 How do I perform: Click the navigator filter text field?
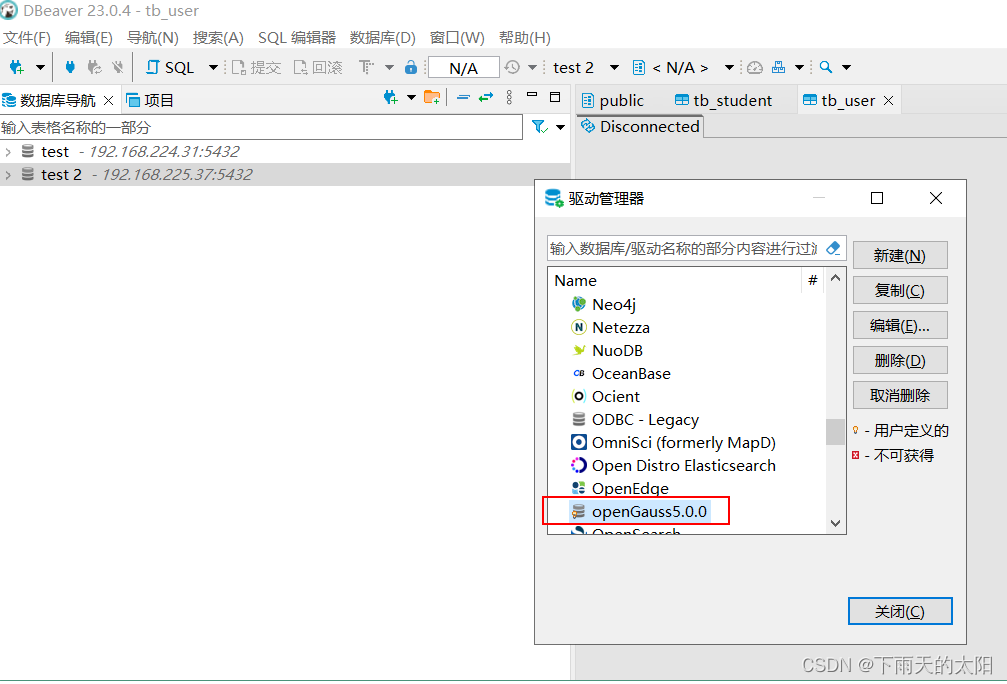coord(261,127)
